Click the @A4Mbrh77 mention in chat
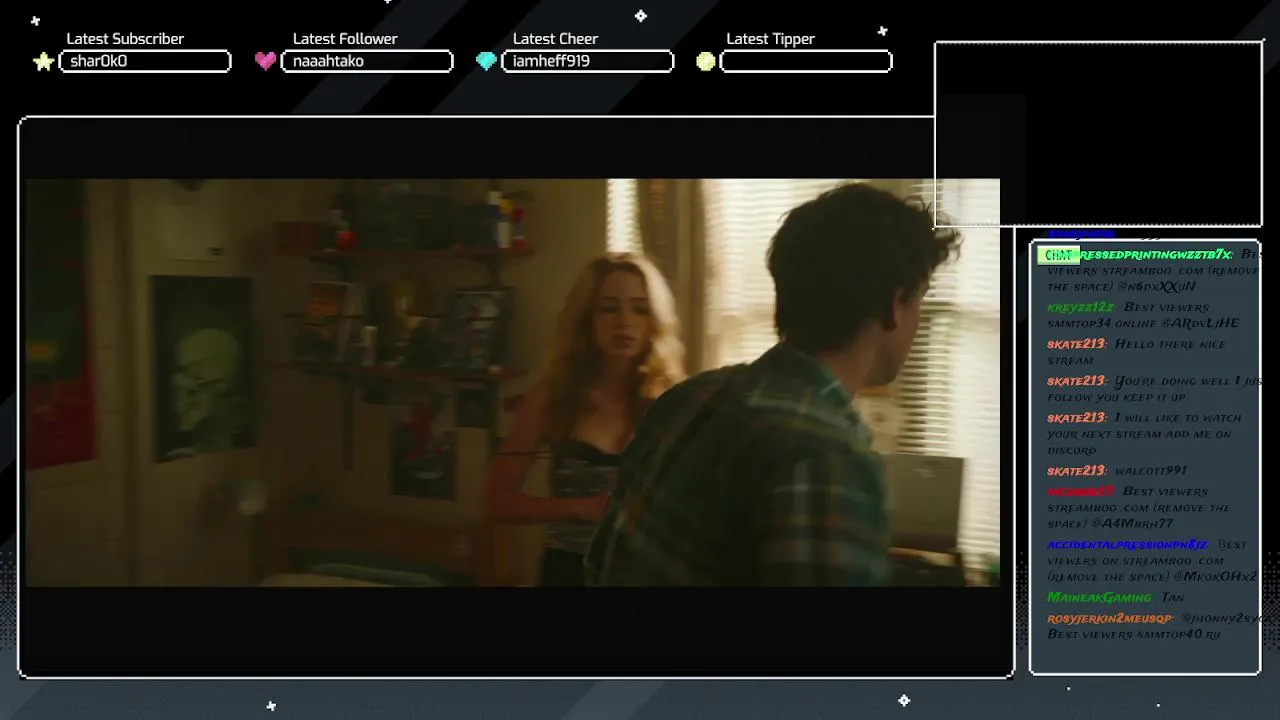Screen dimensions: 1280x720 [1132, 524]
